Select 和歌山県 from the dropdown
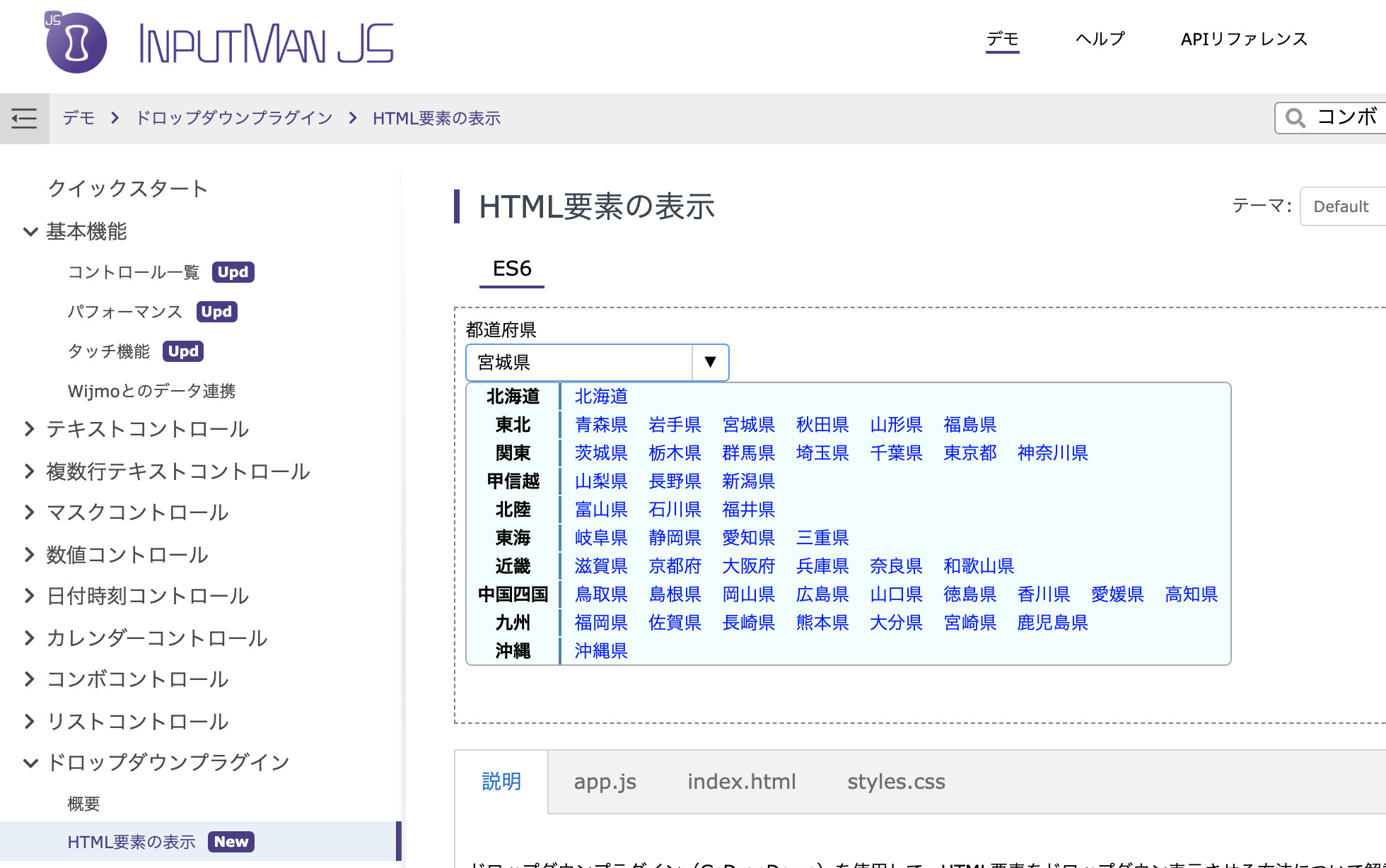This screenshot has height=868, width=1386. coord(979,566)
